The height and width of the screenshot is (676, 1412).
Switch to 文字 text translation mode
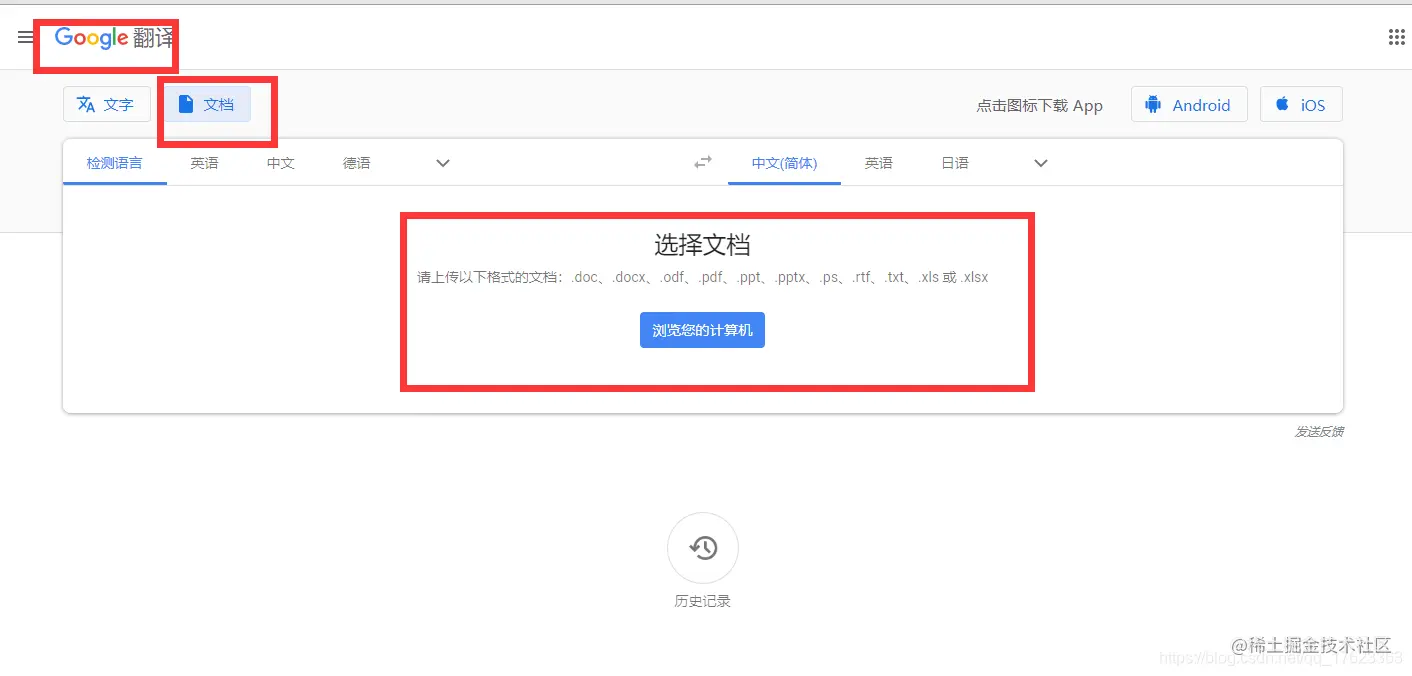click(x=106, y=104)
